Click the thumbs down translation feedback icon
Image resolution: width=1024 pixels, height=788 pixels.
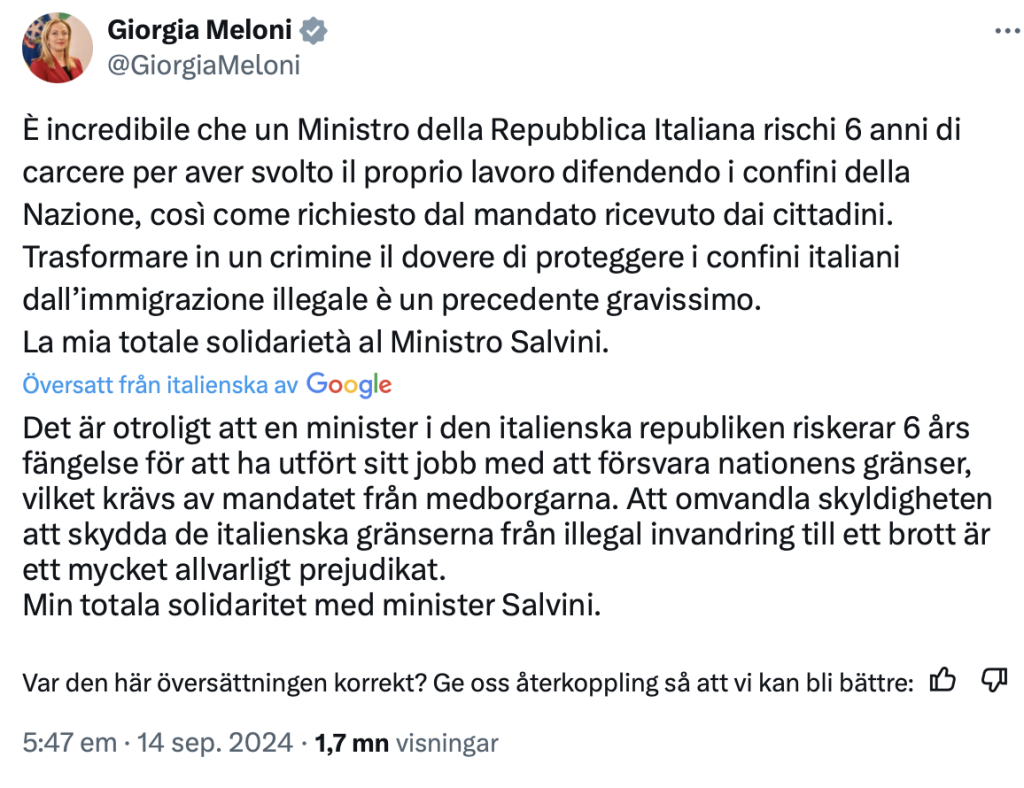pyautogui.click(x=993, y=681)
